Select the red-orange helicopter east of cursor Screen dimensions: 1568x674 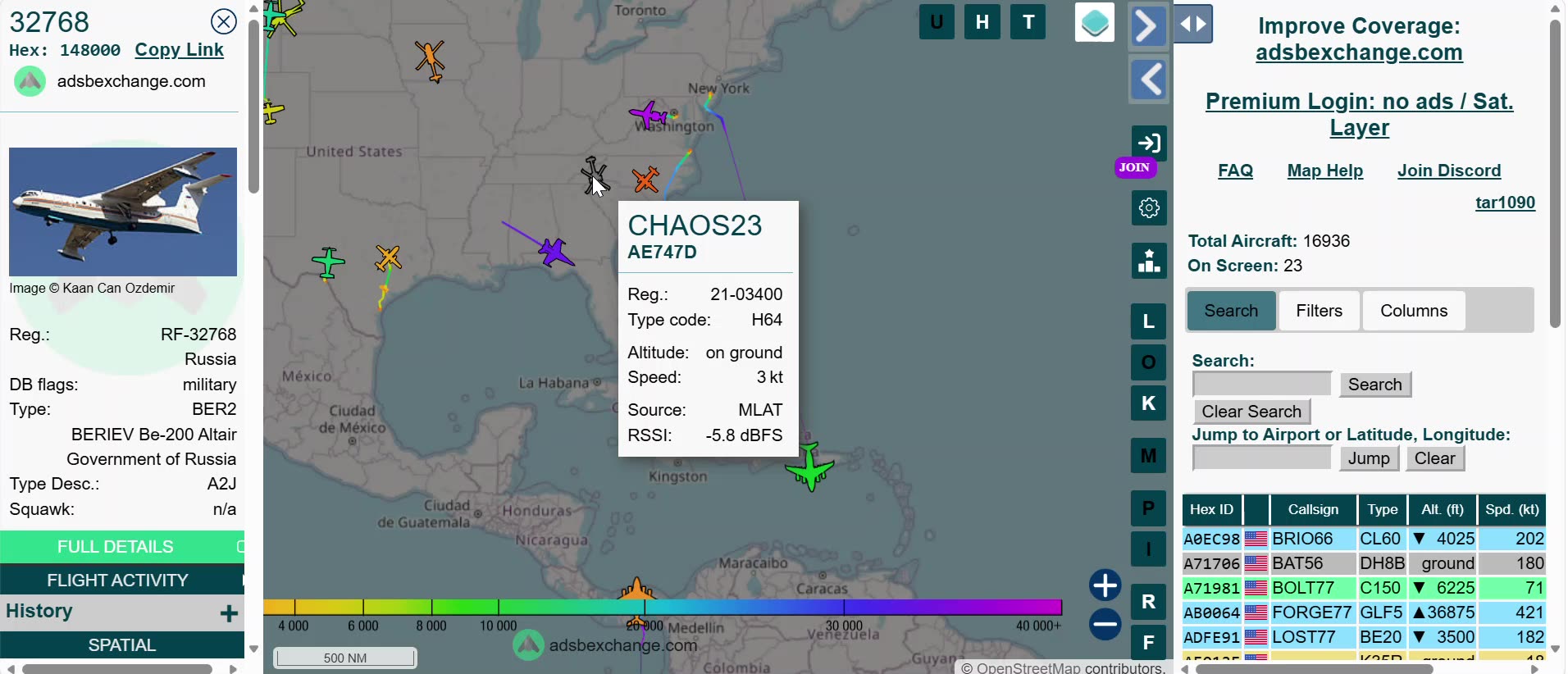pyautogui.click(x=646, y=180)
